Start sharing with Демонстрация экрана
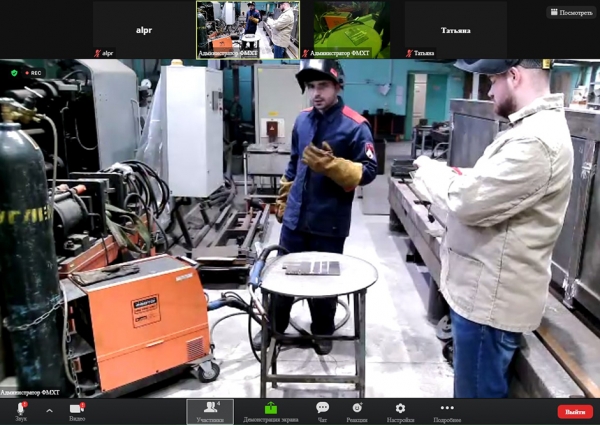The image size is (600, 425). pos(271,411)
